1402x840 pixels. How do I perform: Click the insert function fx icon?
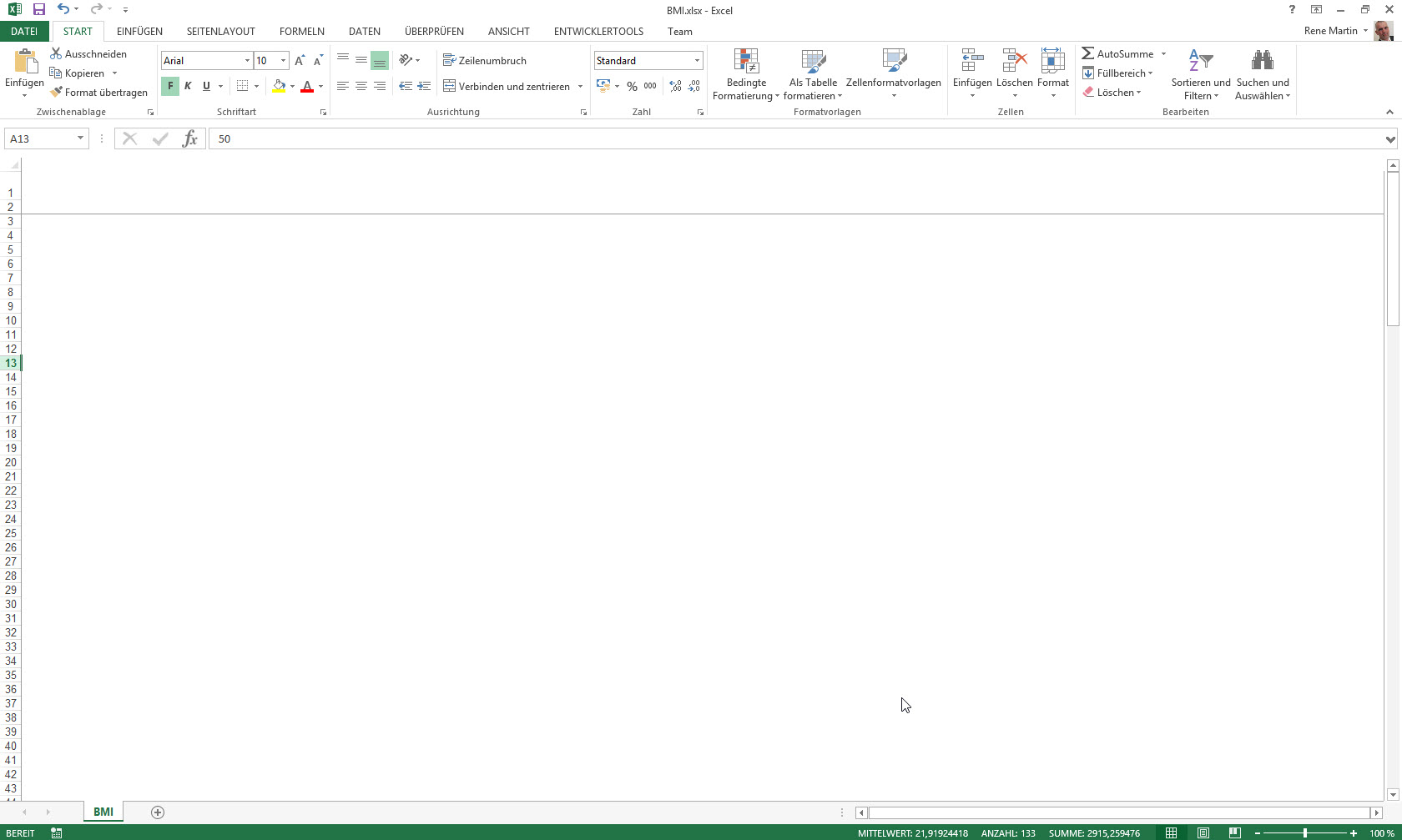pos(190,138)
